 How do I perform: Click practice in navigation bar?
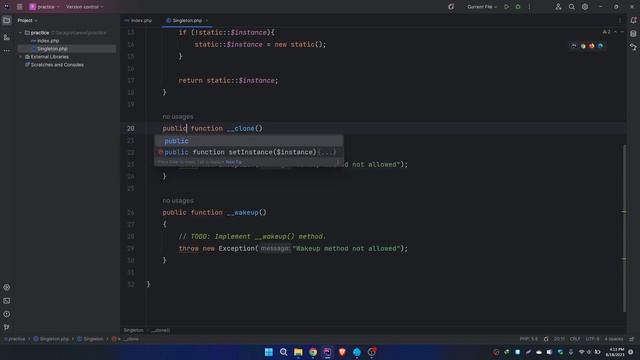[15, 339]
